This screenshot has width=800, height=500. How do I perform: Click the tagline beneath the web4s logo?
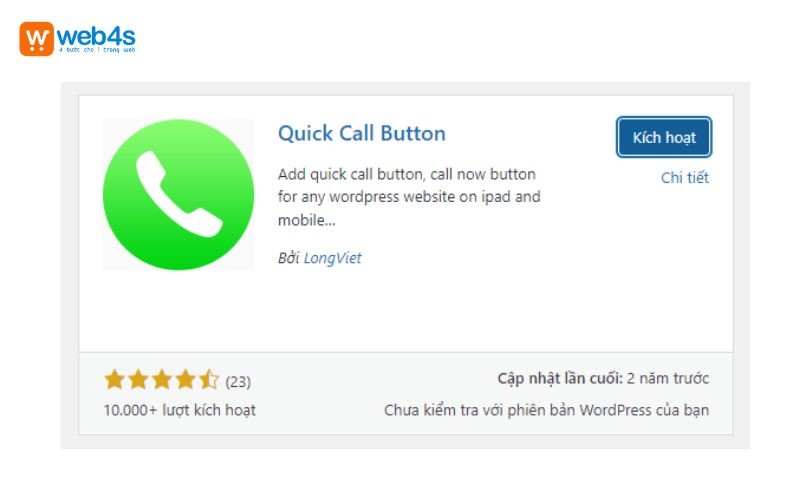pos(97,50)
